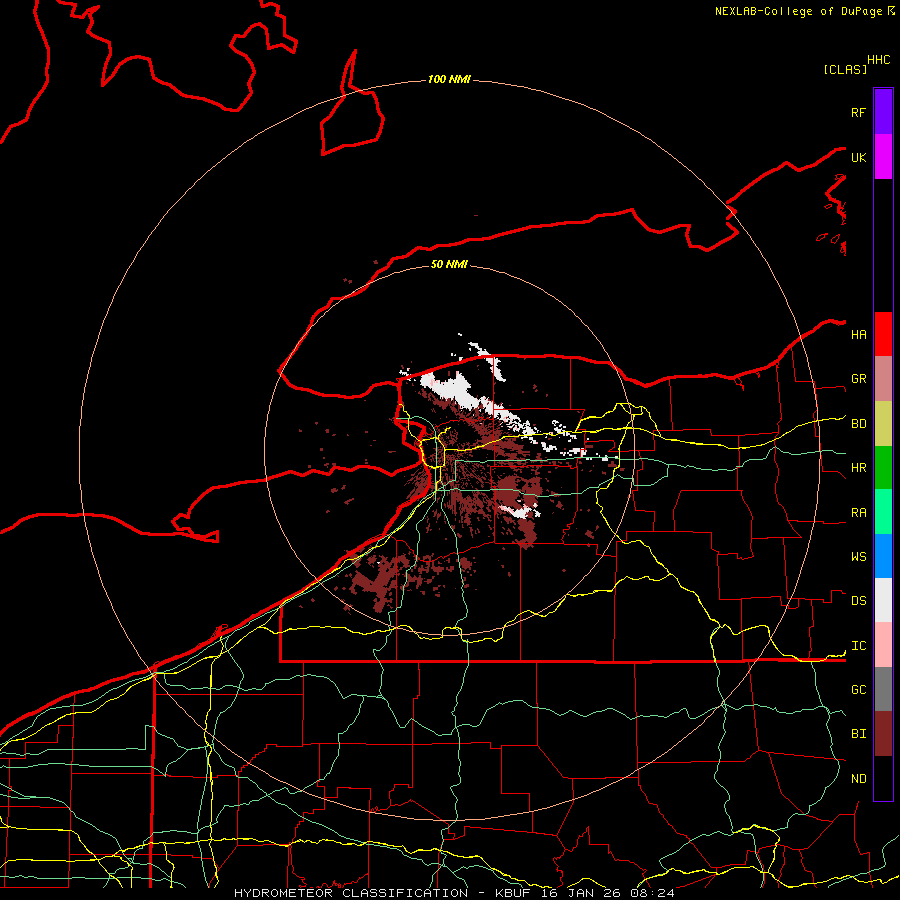Click the HA legend label

point(858,334)
